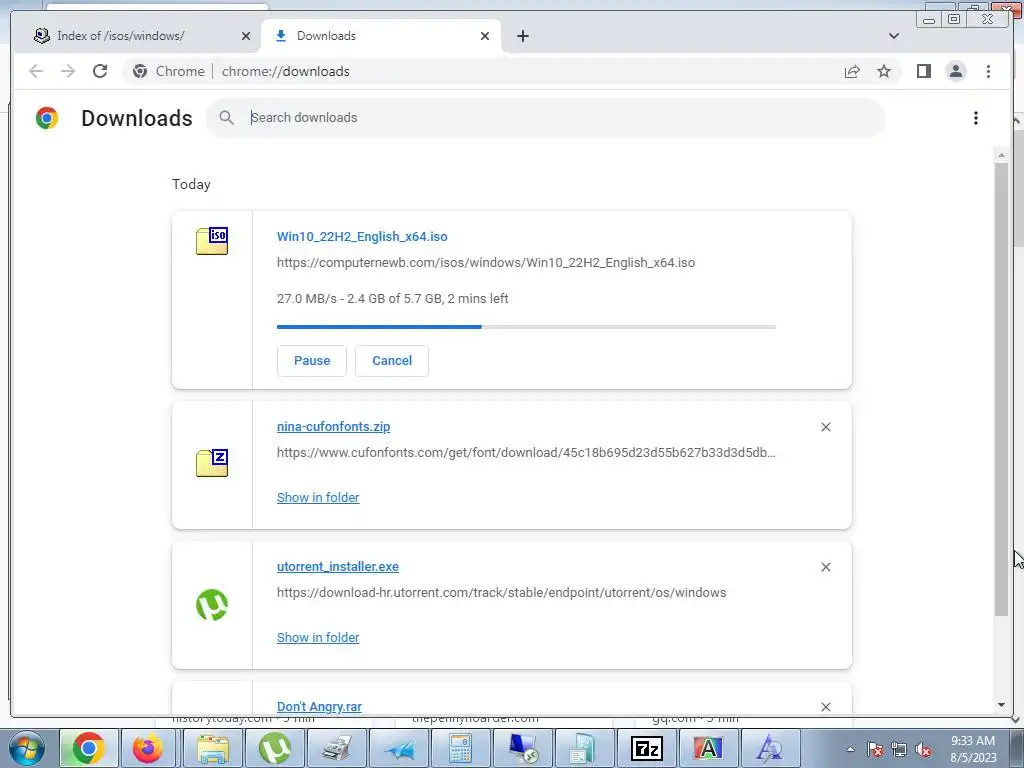The width and height of the screenshot is (1024, 768).
Task: Open the Don't Angry.rar link
Action: click(x=319, y=707)
